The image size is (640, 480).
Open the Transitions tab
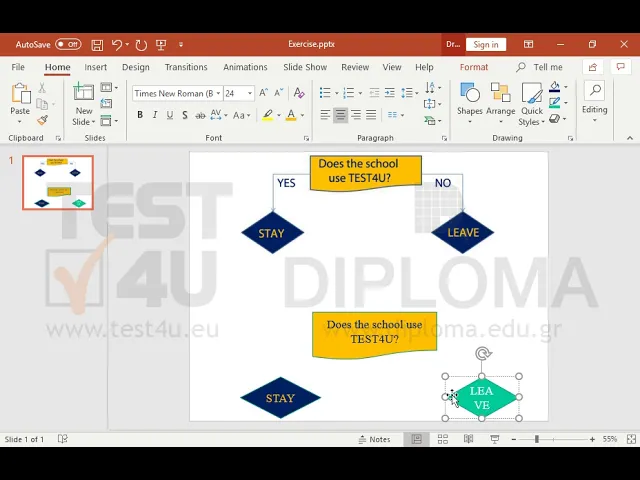click(x=186, y=67)
